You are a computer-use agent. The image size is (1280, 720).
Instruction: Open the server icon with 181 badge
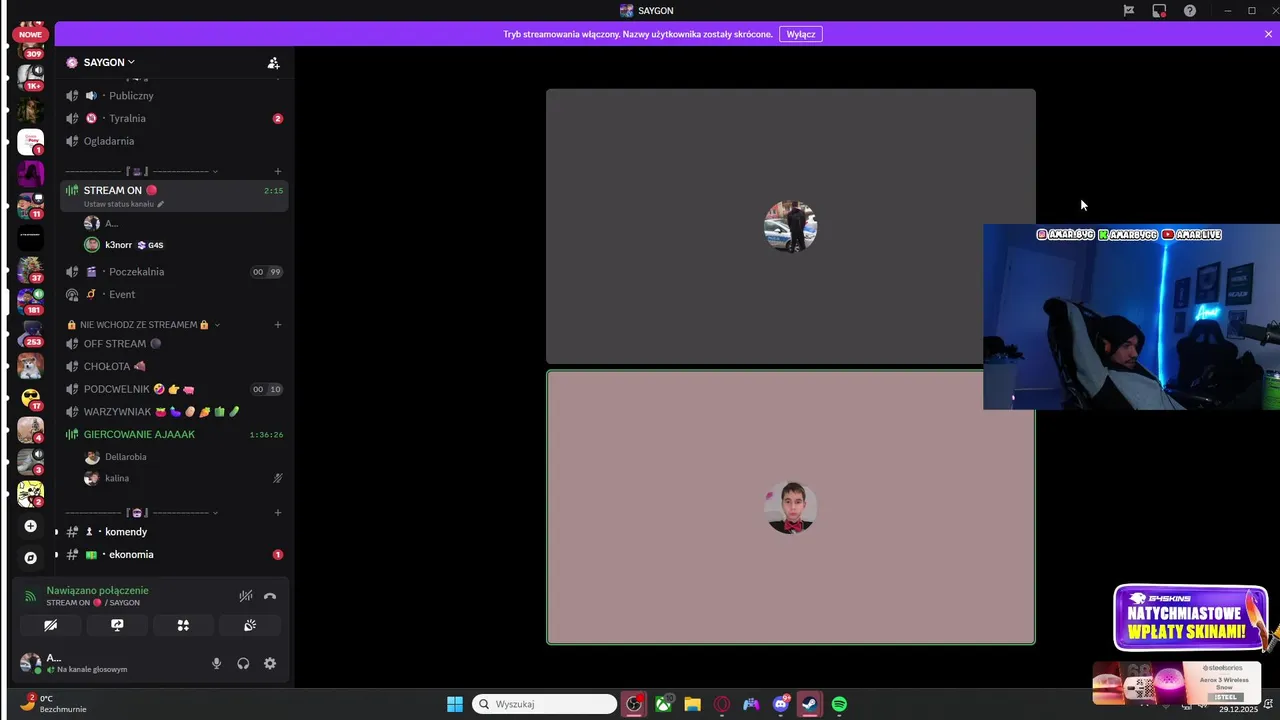[x=30, y=301]
